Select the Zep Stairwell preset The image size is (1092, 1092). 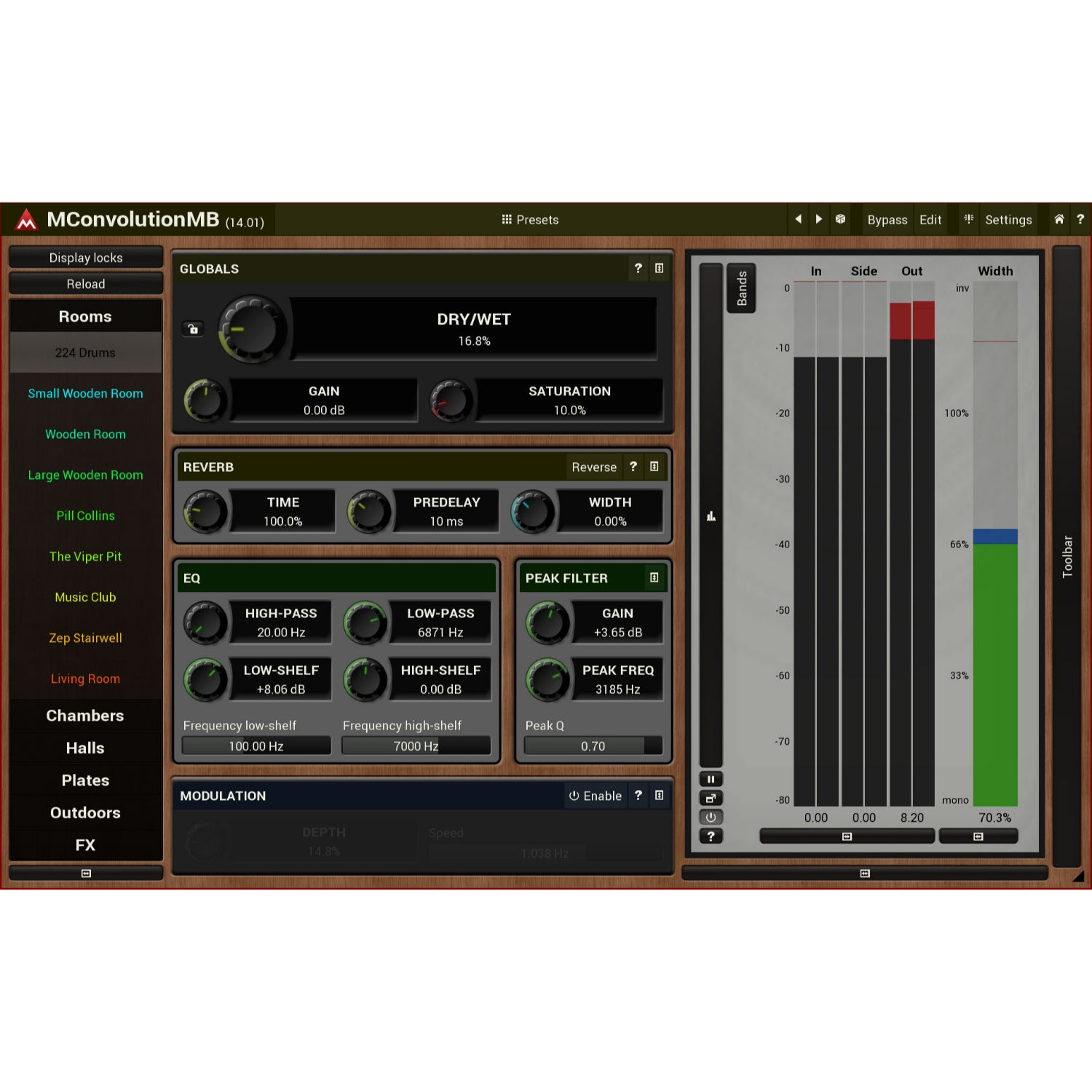pos(85,638)
